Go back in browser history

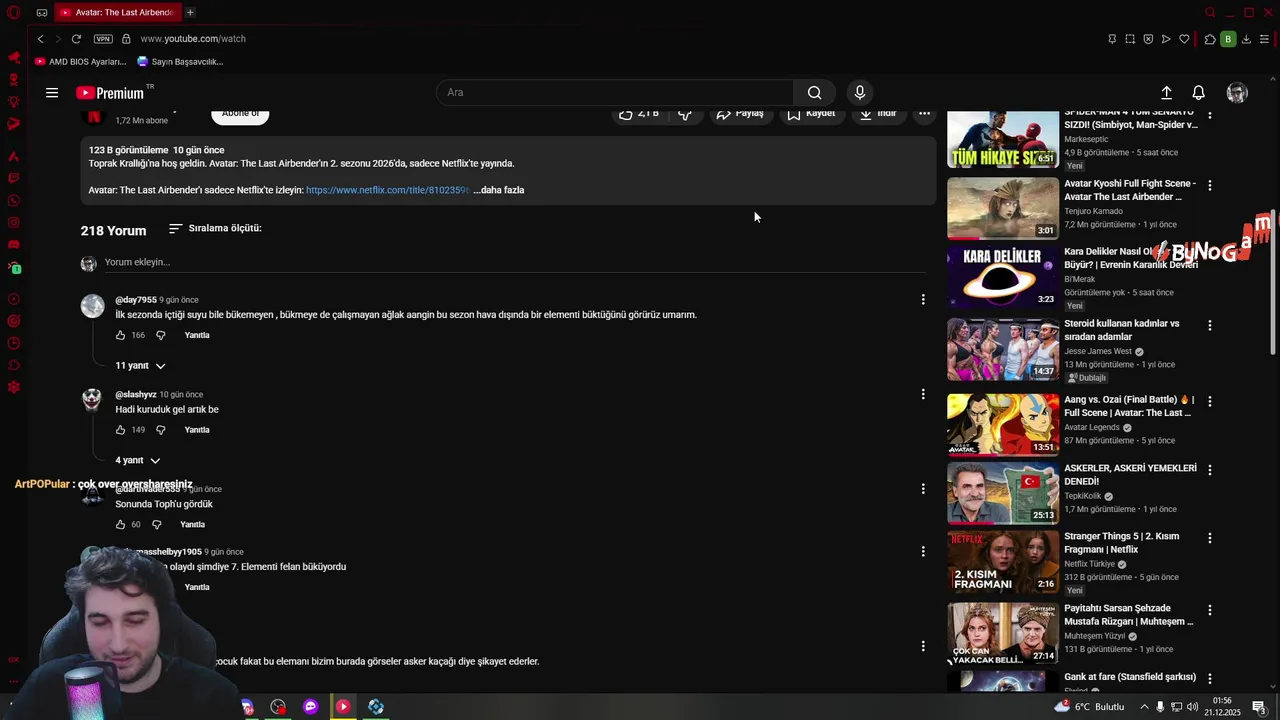tap(40, 39)
